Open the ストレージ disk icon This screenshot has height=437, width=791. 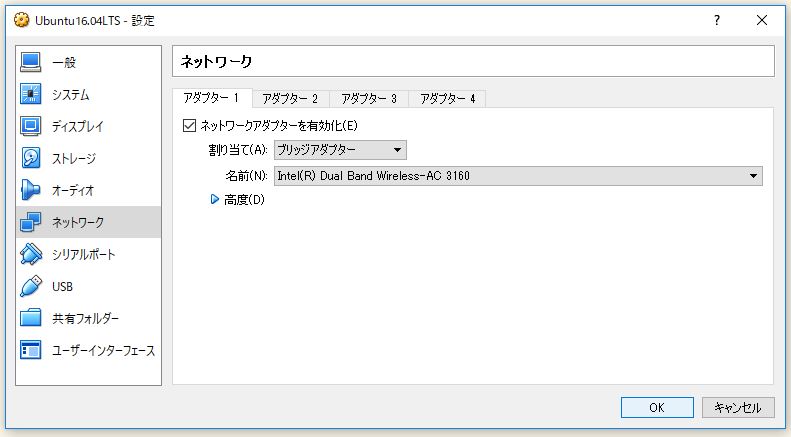(x=30, y=158)
